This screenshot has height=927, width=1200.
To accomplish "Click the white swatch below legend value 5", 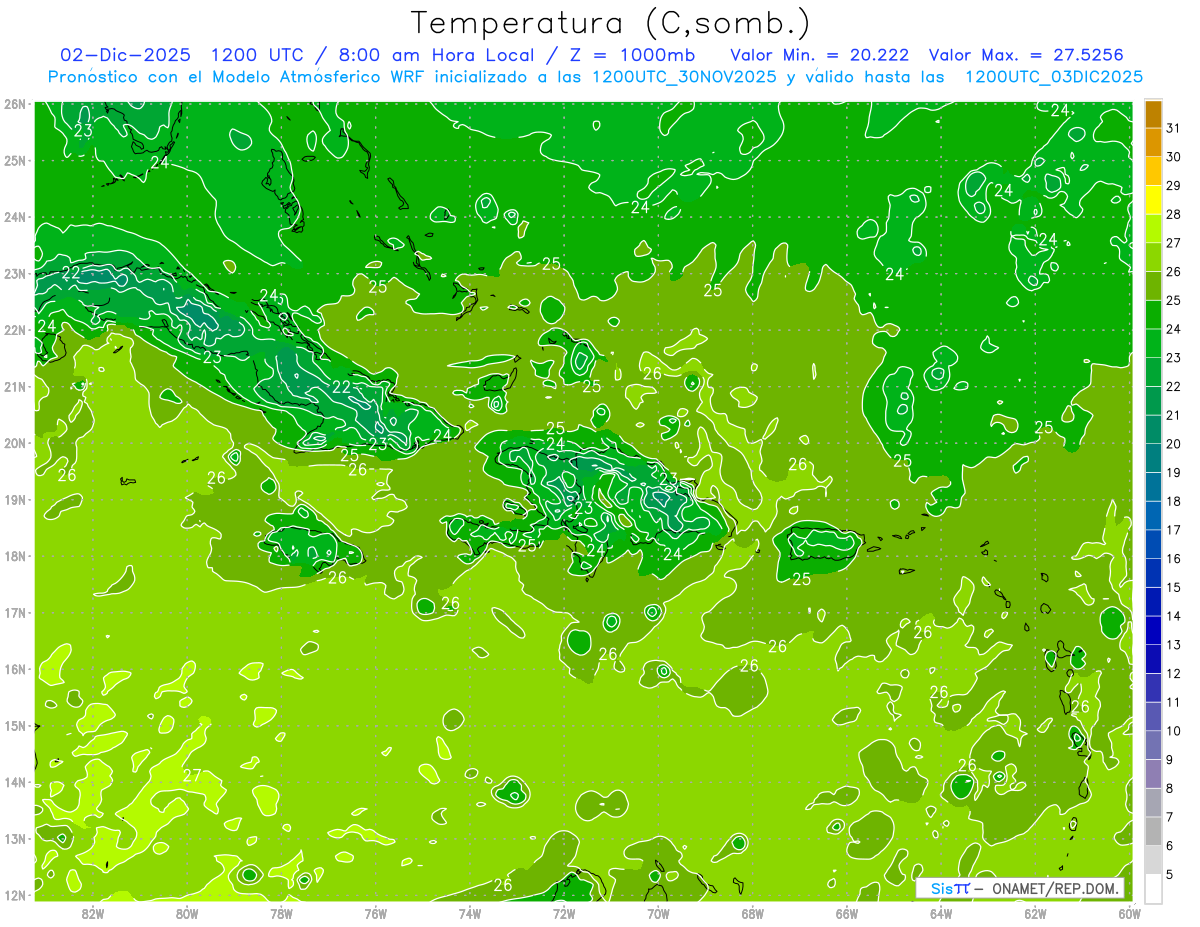I will (1153, 888).
